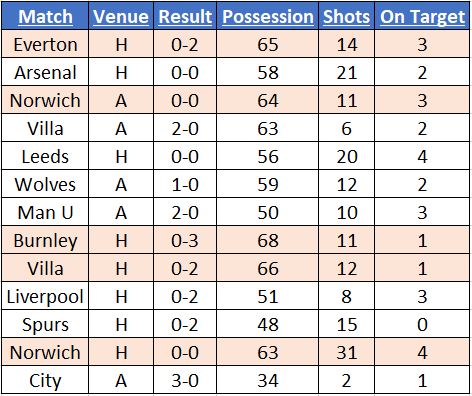Select the 3-0 result cell
The height and width of the screenshot is (396, 472).
tap(185, 380)
